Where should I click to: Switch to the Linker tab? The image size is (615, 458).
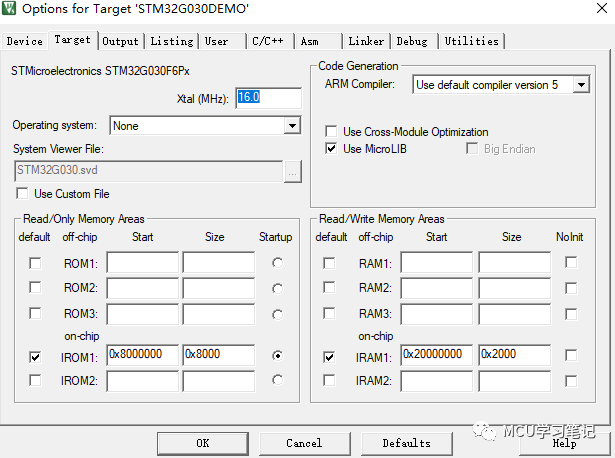(x=366, y=41)
